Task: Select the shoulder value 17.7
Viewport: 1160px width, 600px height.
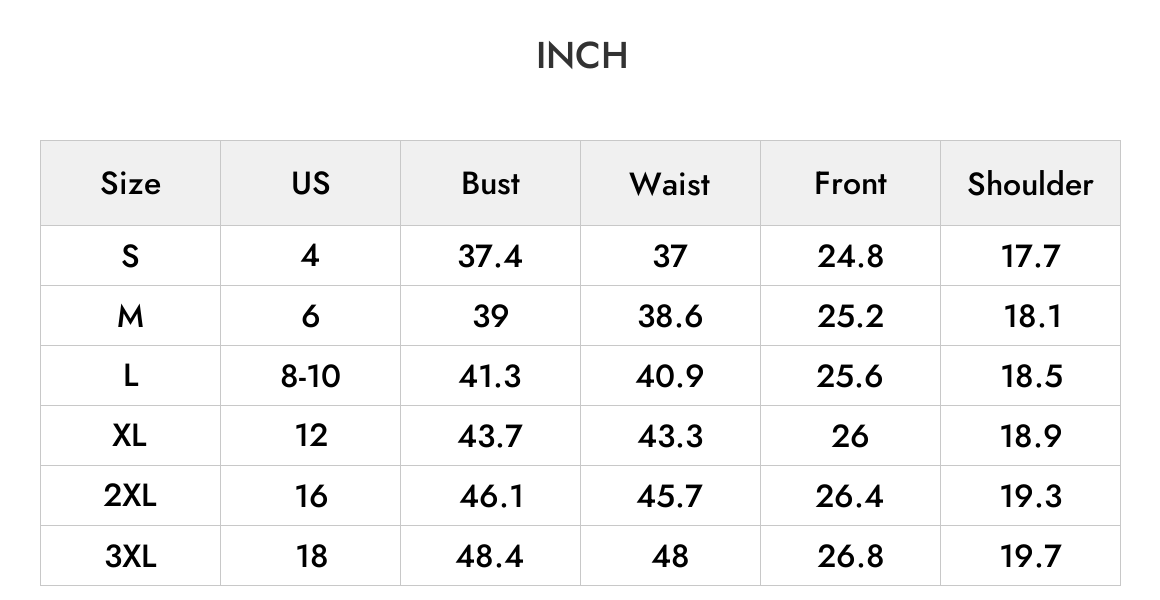Action: pos(1031,256)
